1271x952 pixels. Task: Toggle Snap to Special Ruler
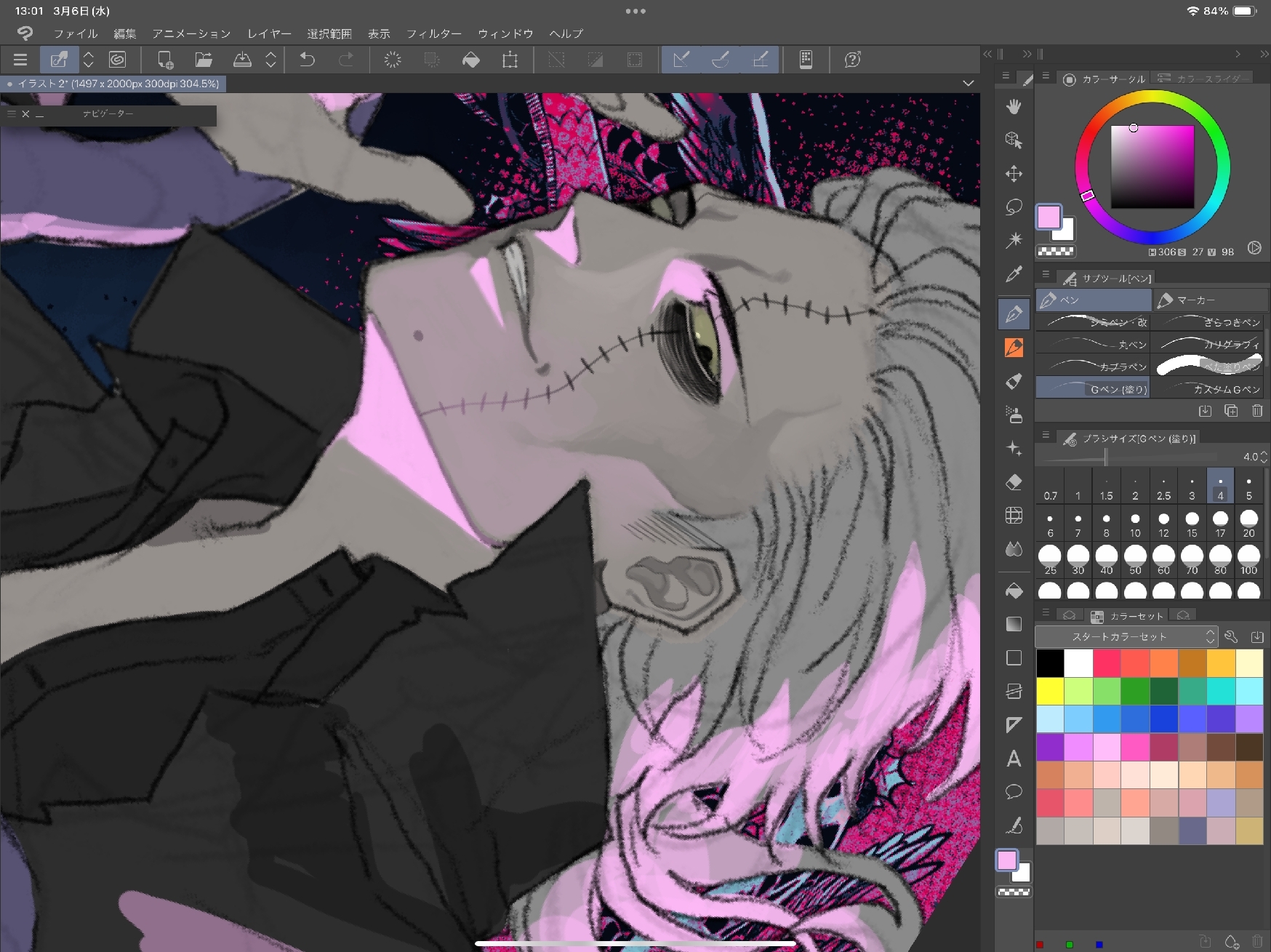pos(721,60)
